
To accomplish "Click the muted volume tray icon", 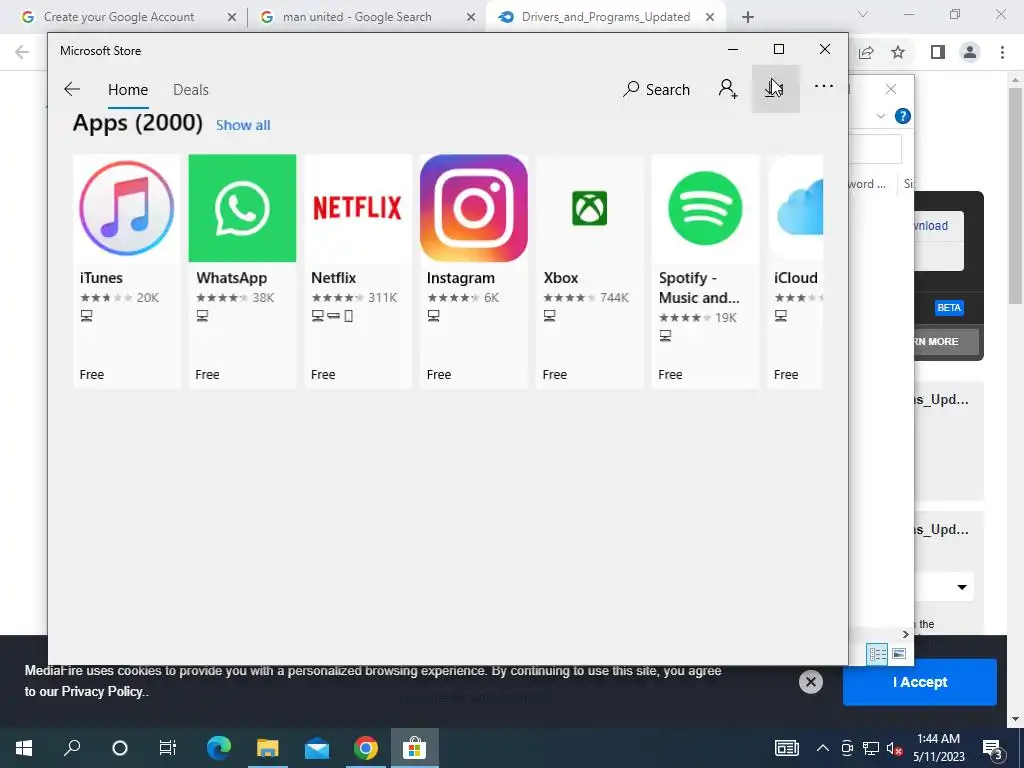I will [895, 748].
